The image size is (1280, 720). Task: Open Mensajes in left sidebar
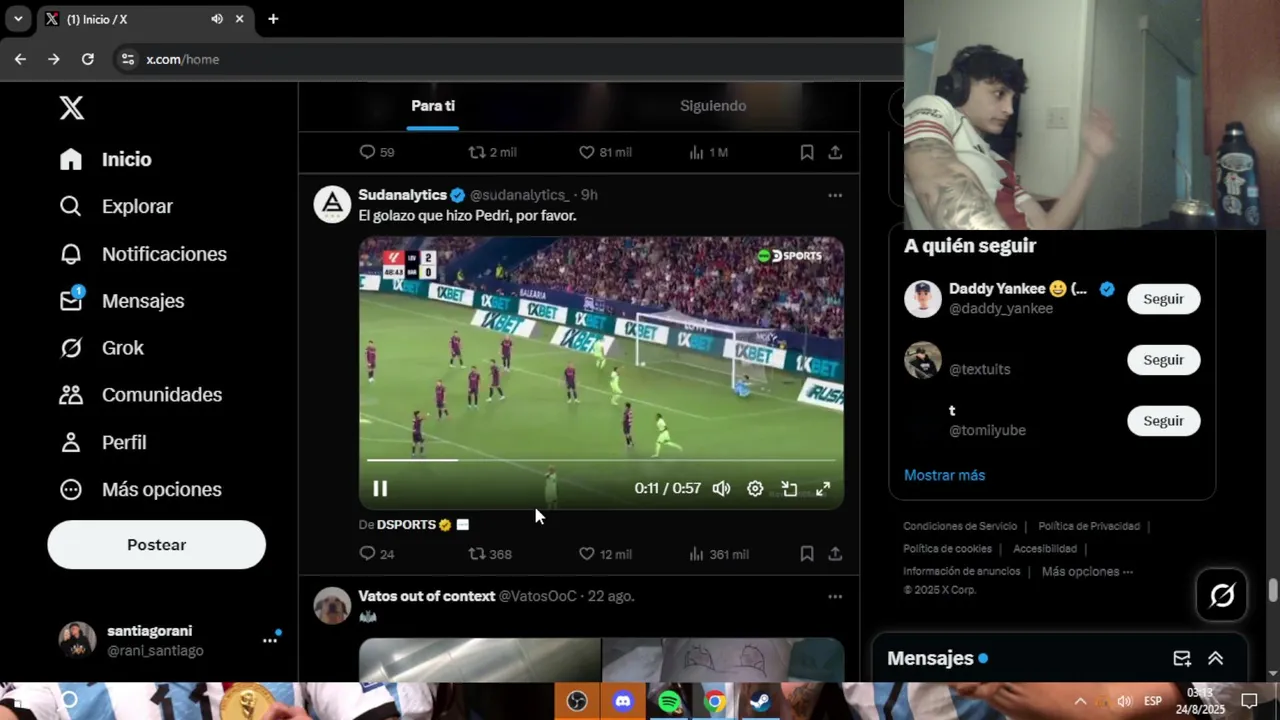pos(121,301)
